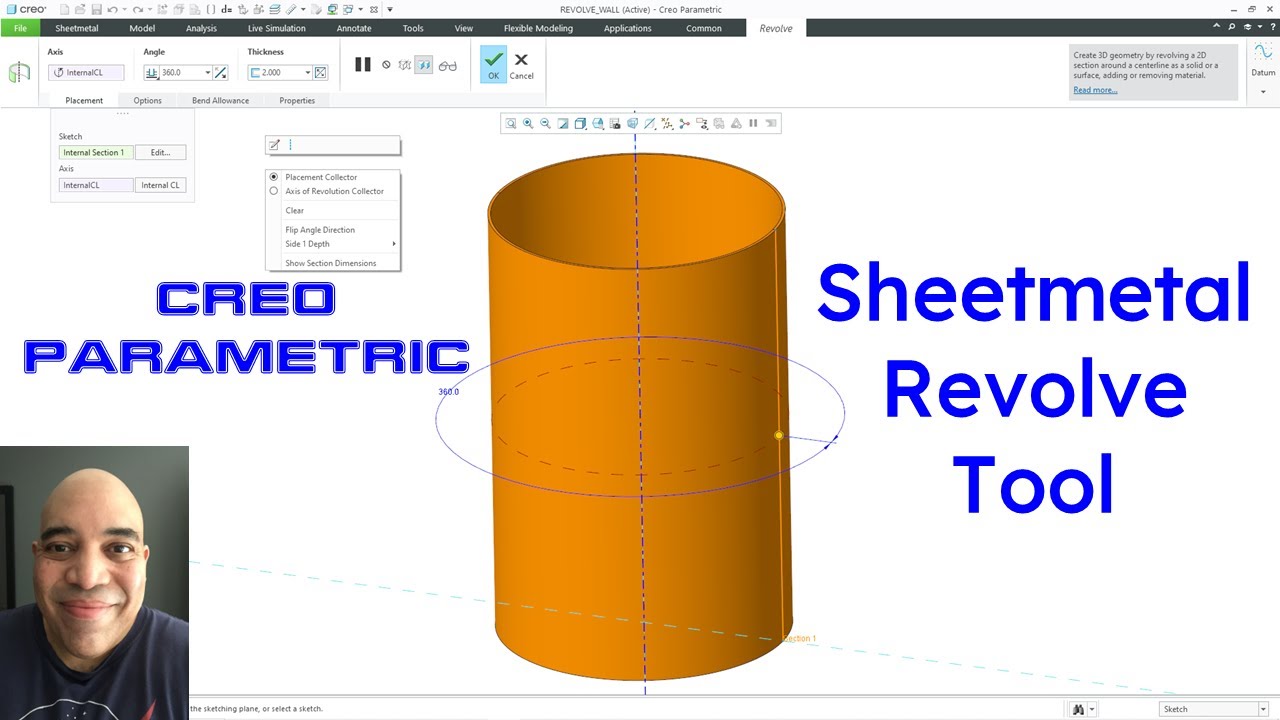Click the Undo arrow in quick access toolbar
Viewport: 1280px width, 720px height.
click(112, 9)
